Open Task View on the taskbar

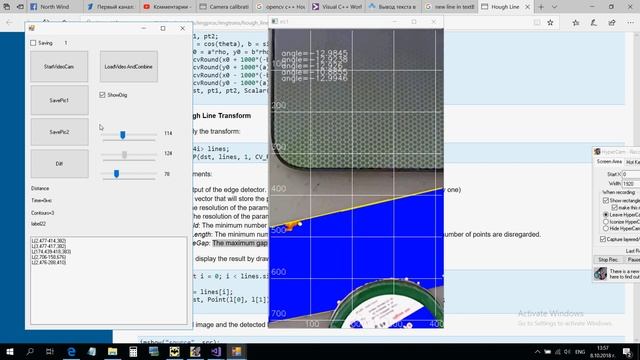(50, 351)
